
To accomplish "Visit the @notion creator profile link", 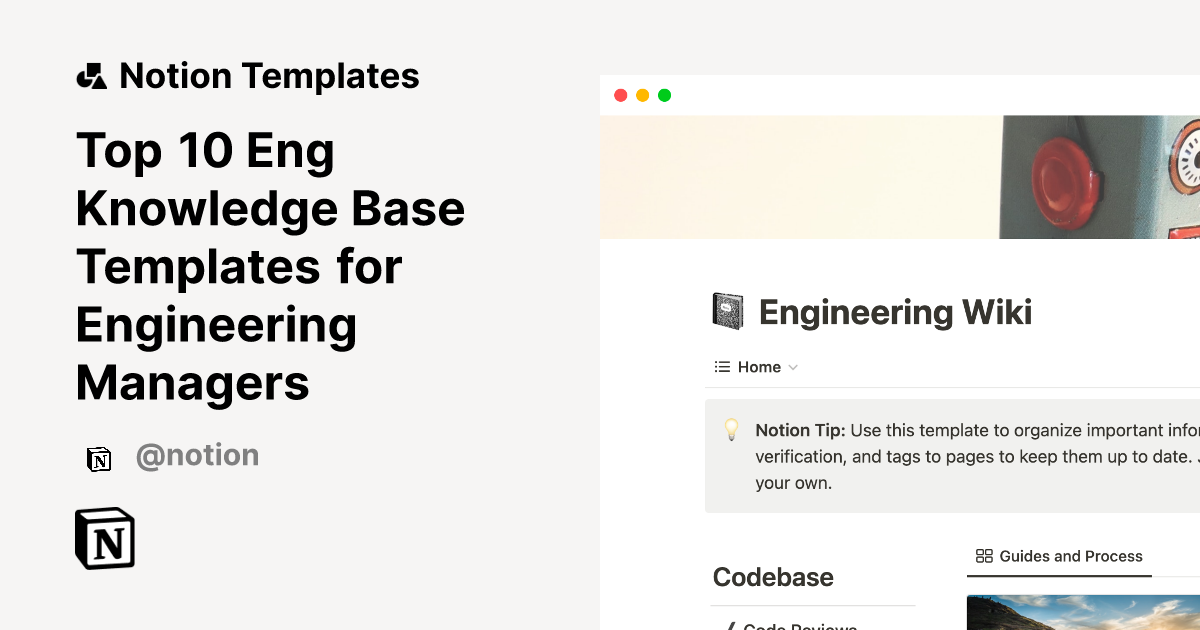I will 197,455.
